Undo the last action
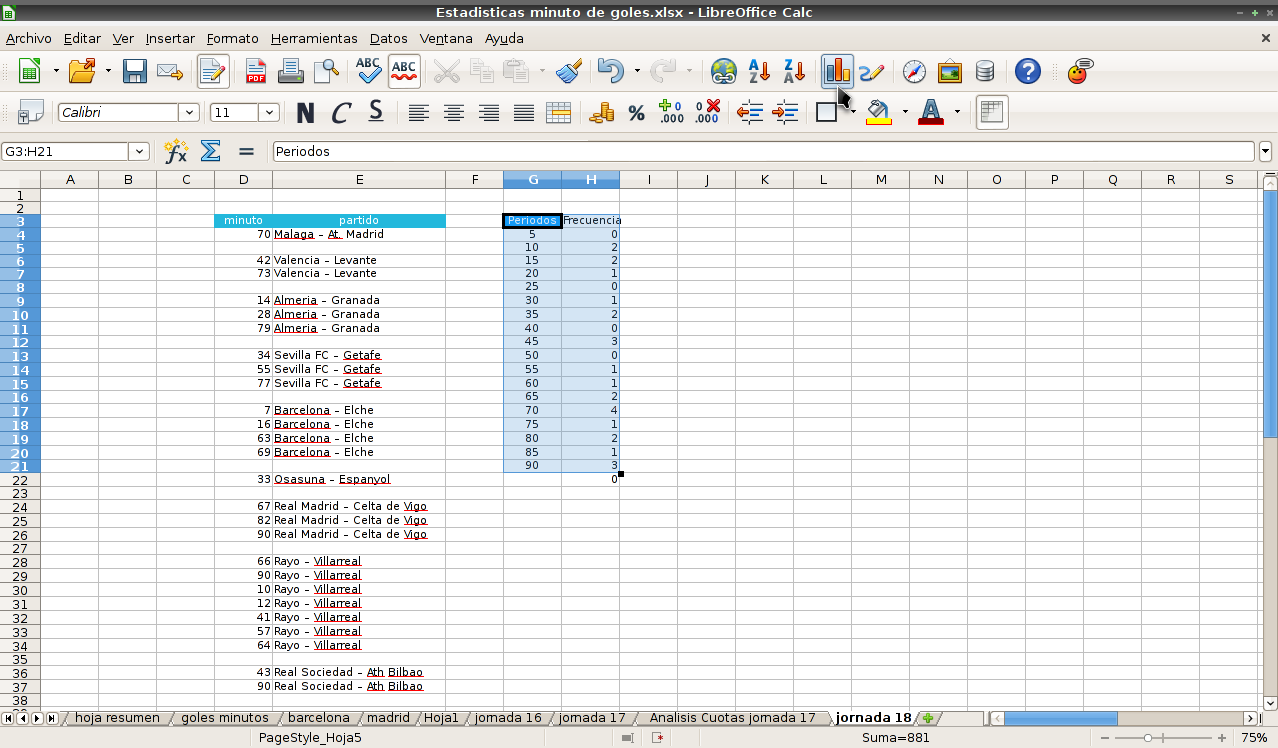1278x748 pixels. click(x=610, y=72)
